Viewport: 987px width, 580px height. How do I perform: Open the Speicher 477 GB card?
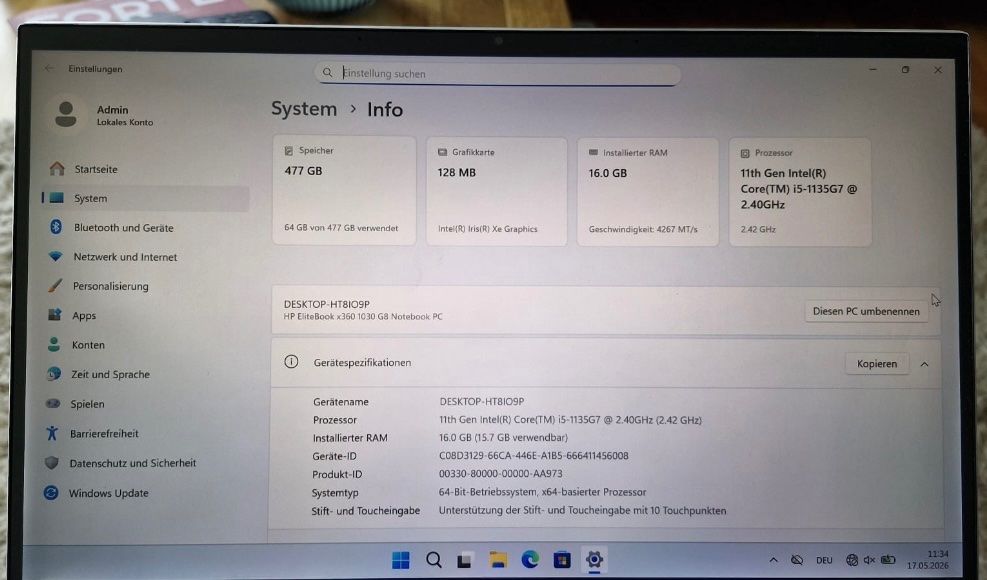[x=344, y=190]
